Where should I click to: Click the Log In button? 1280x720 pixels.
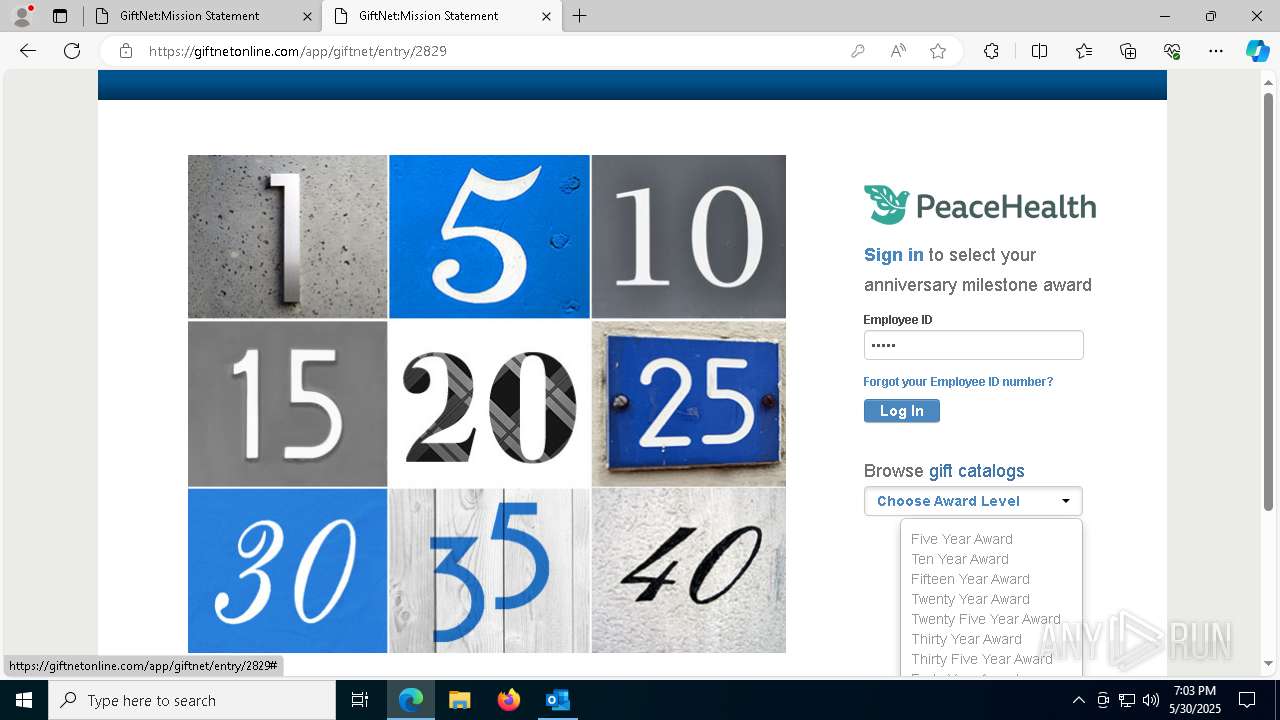(901, 411)
